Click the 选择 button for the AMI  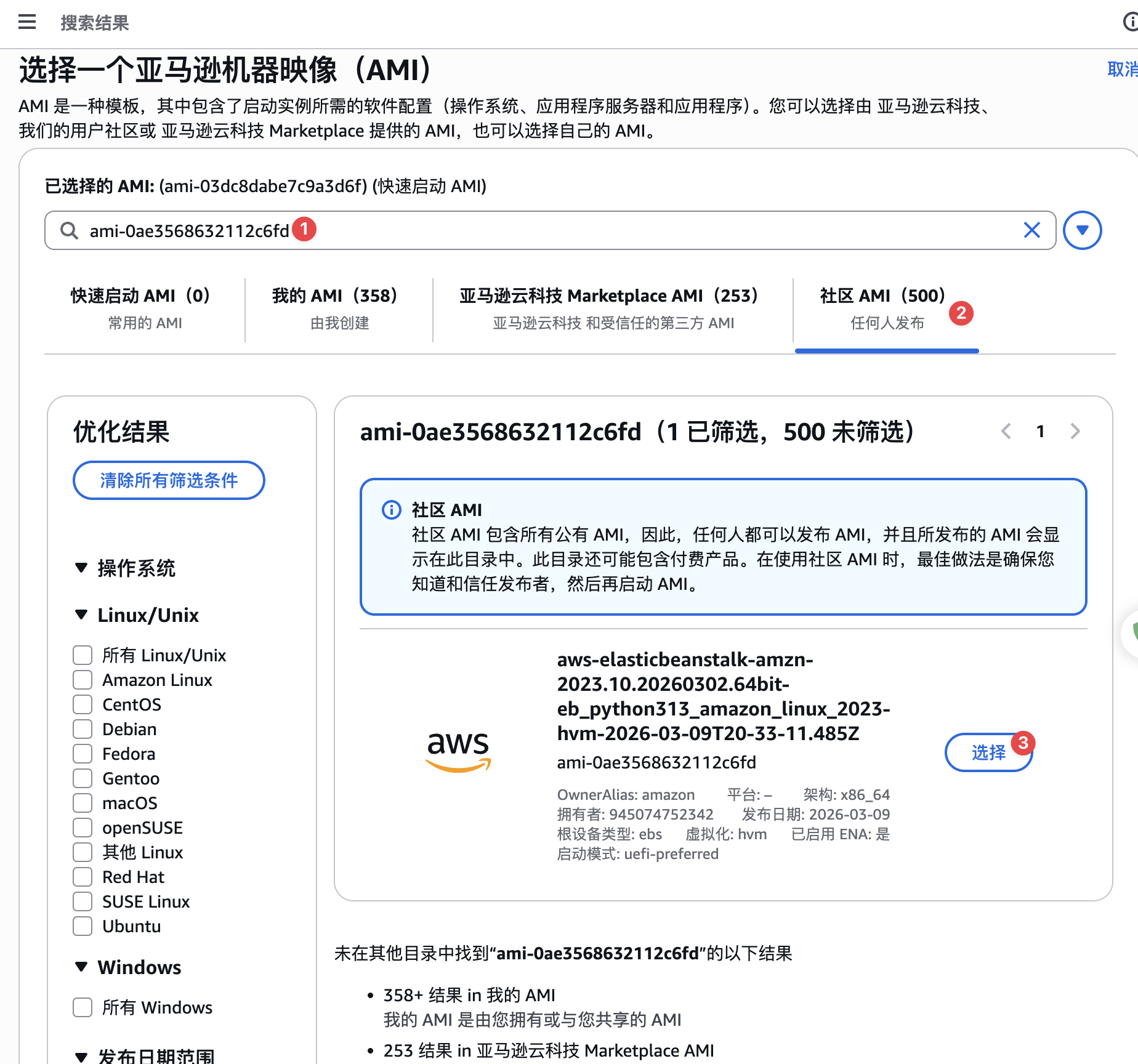coord(988,752)
